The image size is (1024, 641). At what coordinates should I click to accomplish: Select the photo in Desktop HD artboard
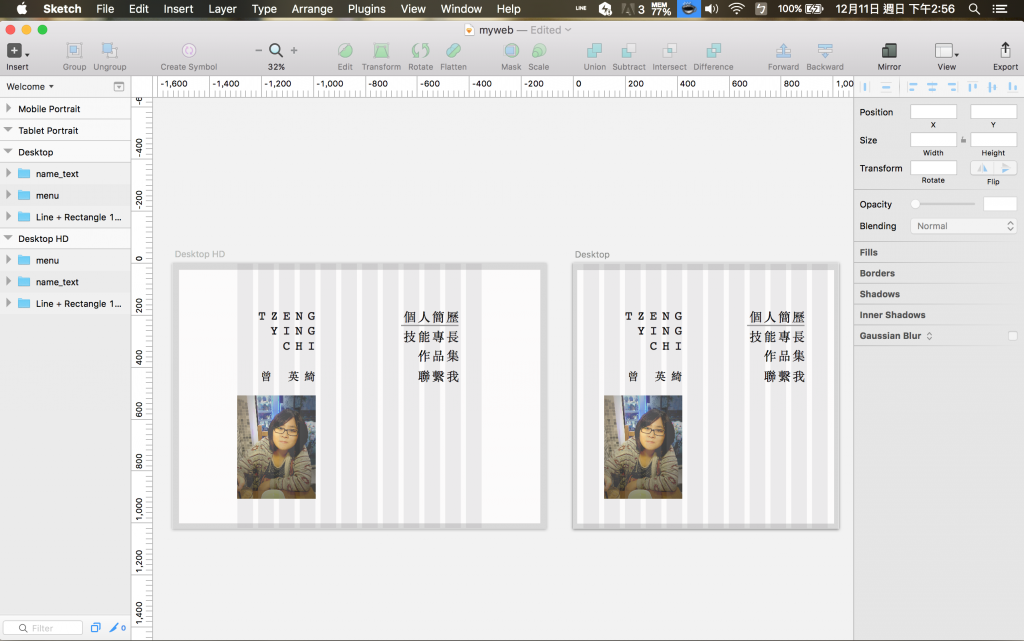(276, 447)
